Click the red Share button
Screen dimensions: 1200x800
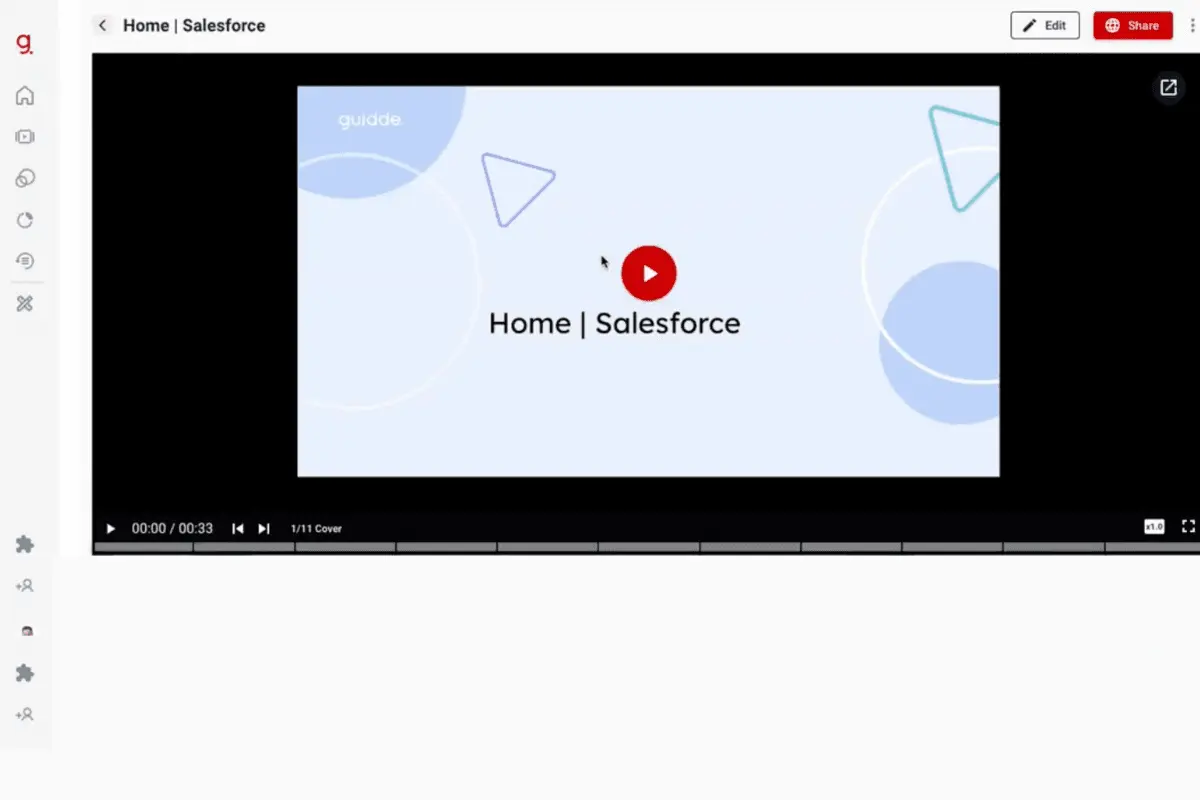tap(1133, 26)
